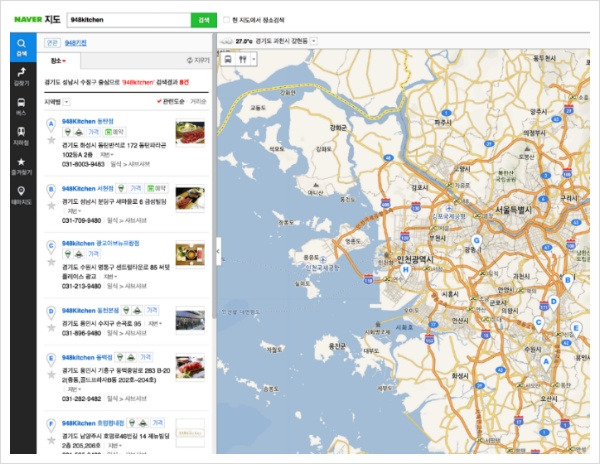Screen dimensions: 600x464
Task: Select marker C pin in the results list
Action: [51, 247]
